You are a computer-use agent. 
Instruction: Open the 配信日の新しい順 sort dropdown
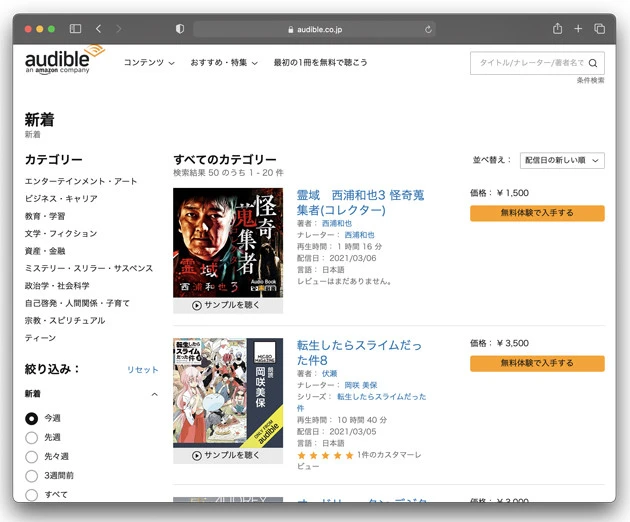tap(562, 160)
